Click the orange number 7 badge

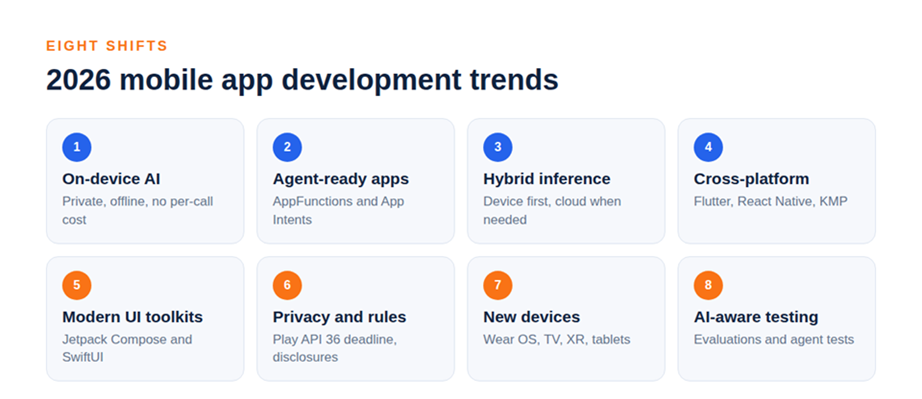498,285
